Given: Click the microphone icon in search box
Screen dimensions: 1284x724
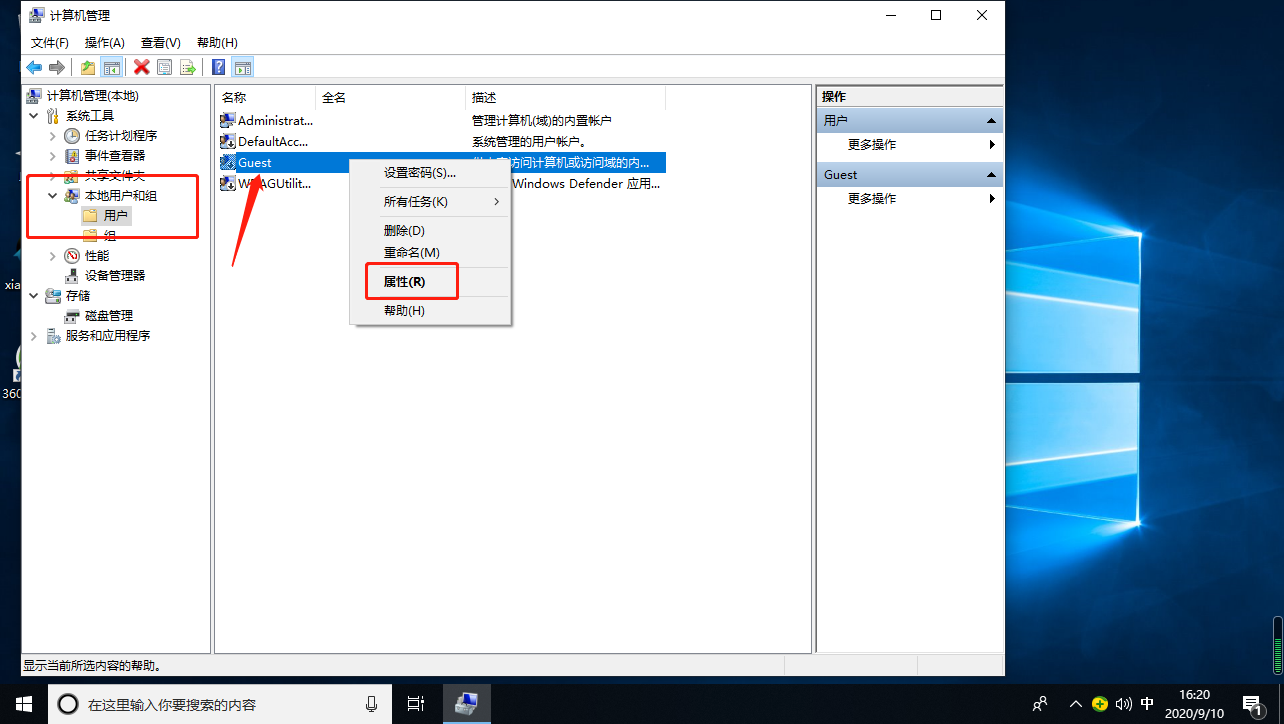Looking at the screenshot, I should (372, 704).
